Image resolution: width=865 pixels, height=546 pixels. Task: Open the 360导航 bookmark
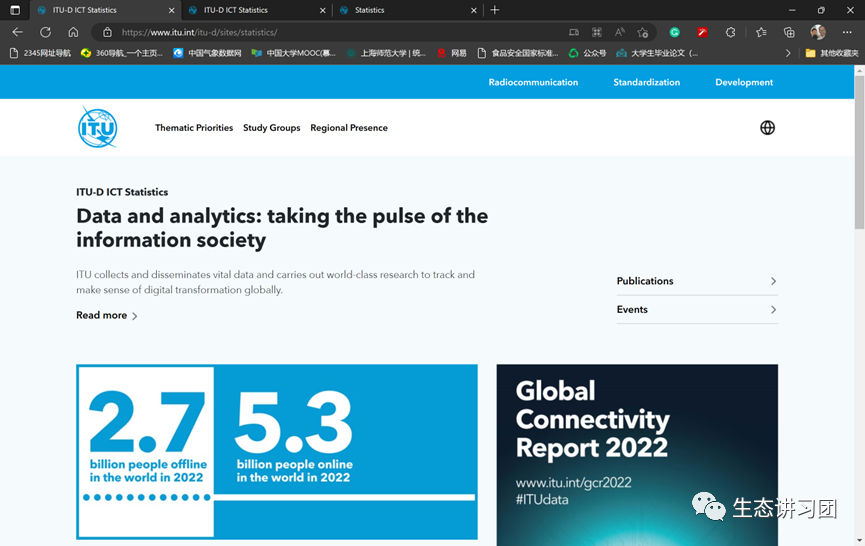click(122, 53)
